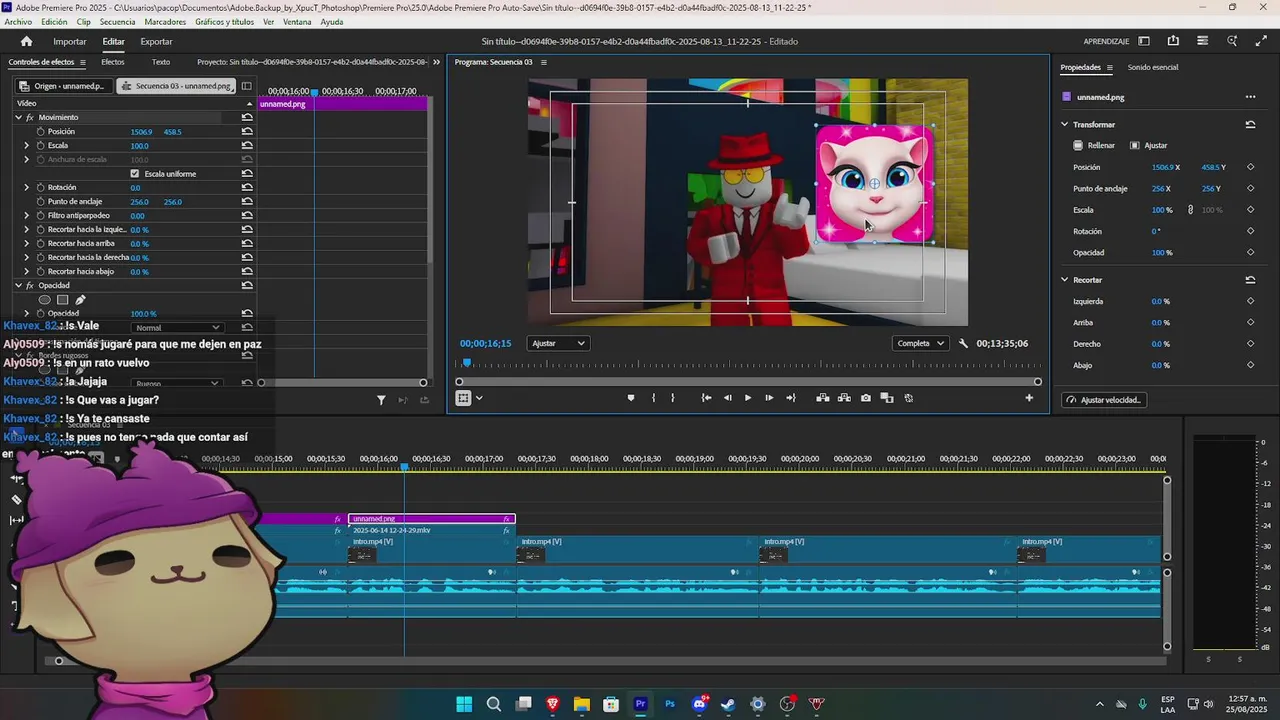Select the free draw bezier mask pen

(80, 299)
